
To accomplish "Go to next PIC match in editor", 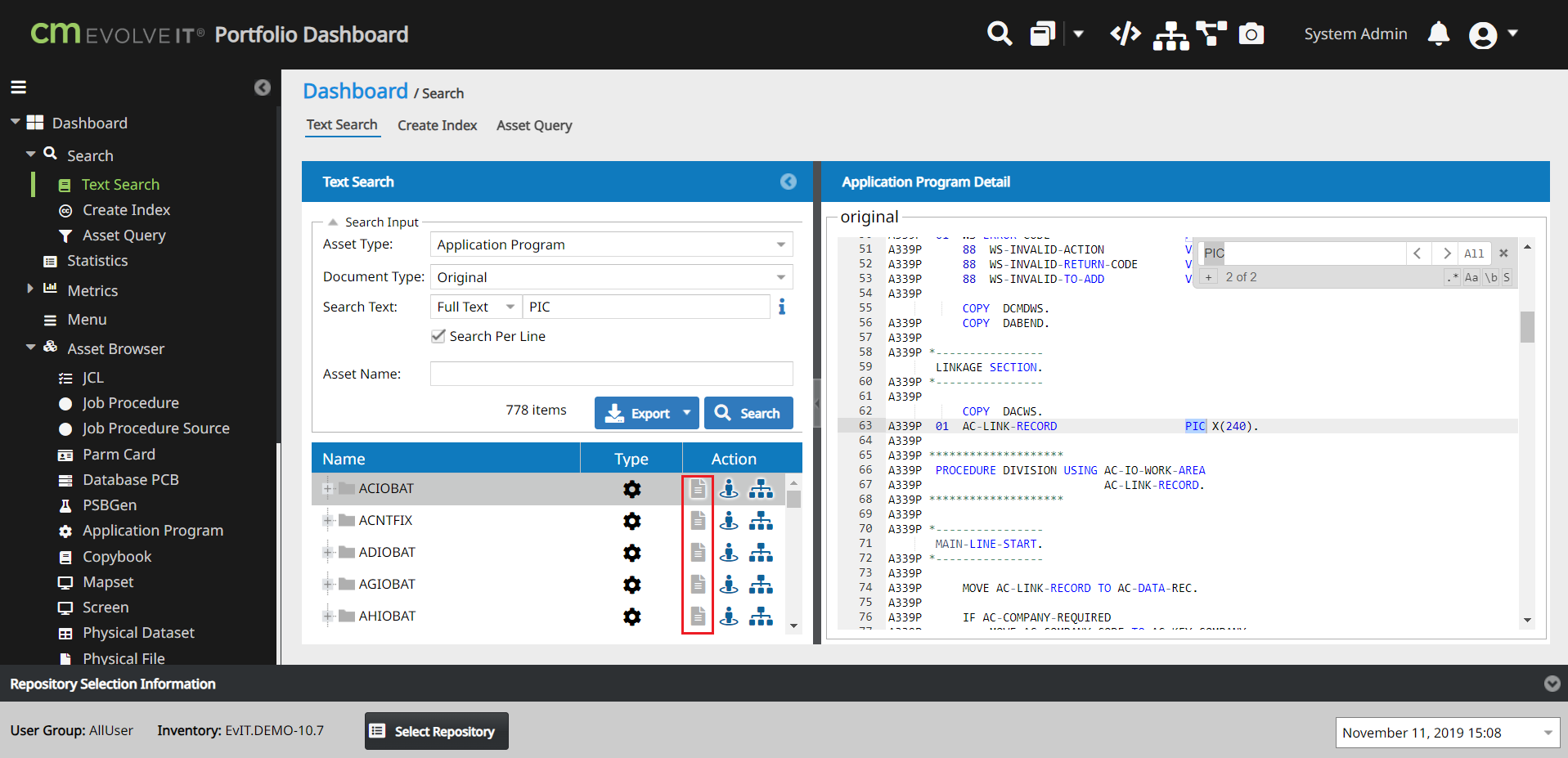I will tap(1446, 253).
